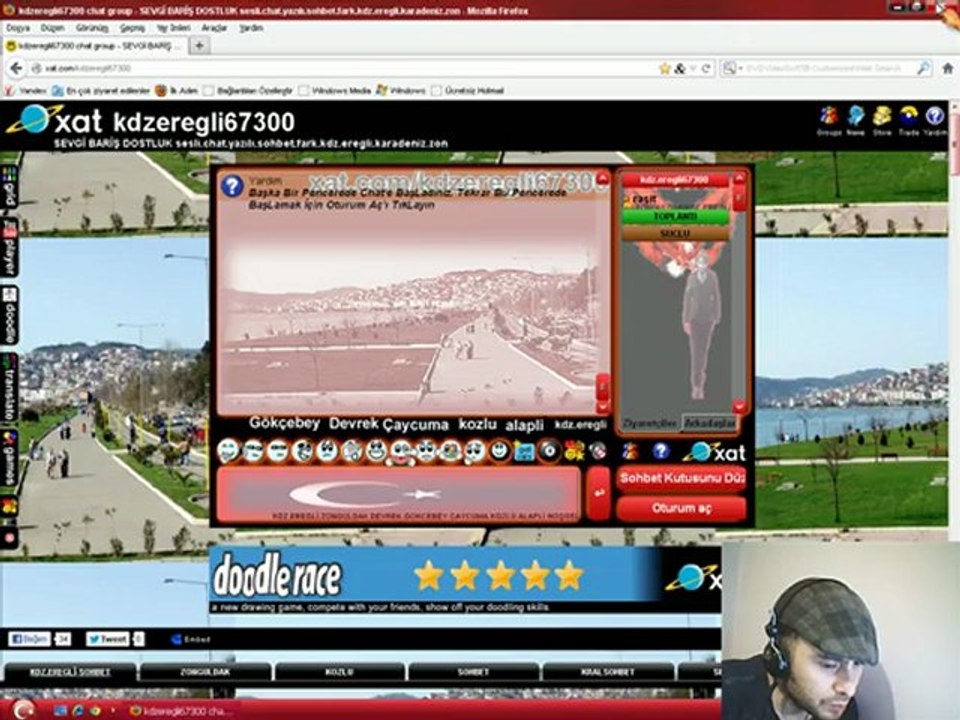Open the KOZLU bottom tab
Viewport: 960px width, 720px height.
339,672
